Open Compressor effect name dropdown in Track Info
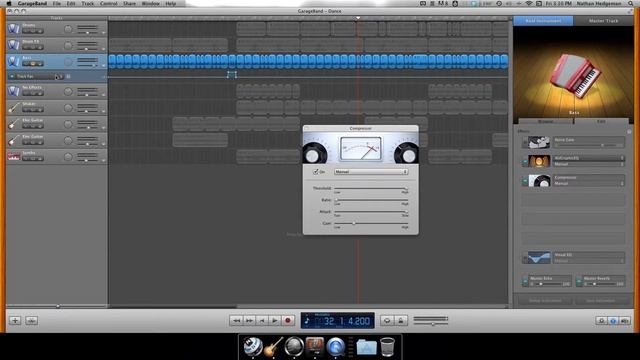Image resolution: width=640 pixels, height=360 pixels. (x=588, y=178)
